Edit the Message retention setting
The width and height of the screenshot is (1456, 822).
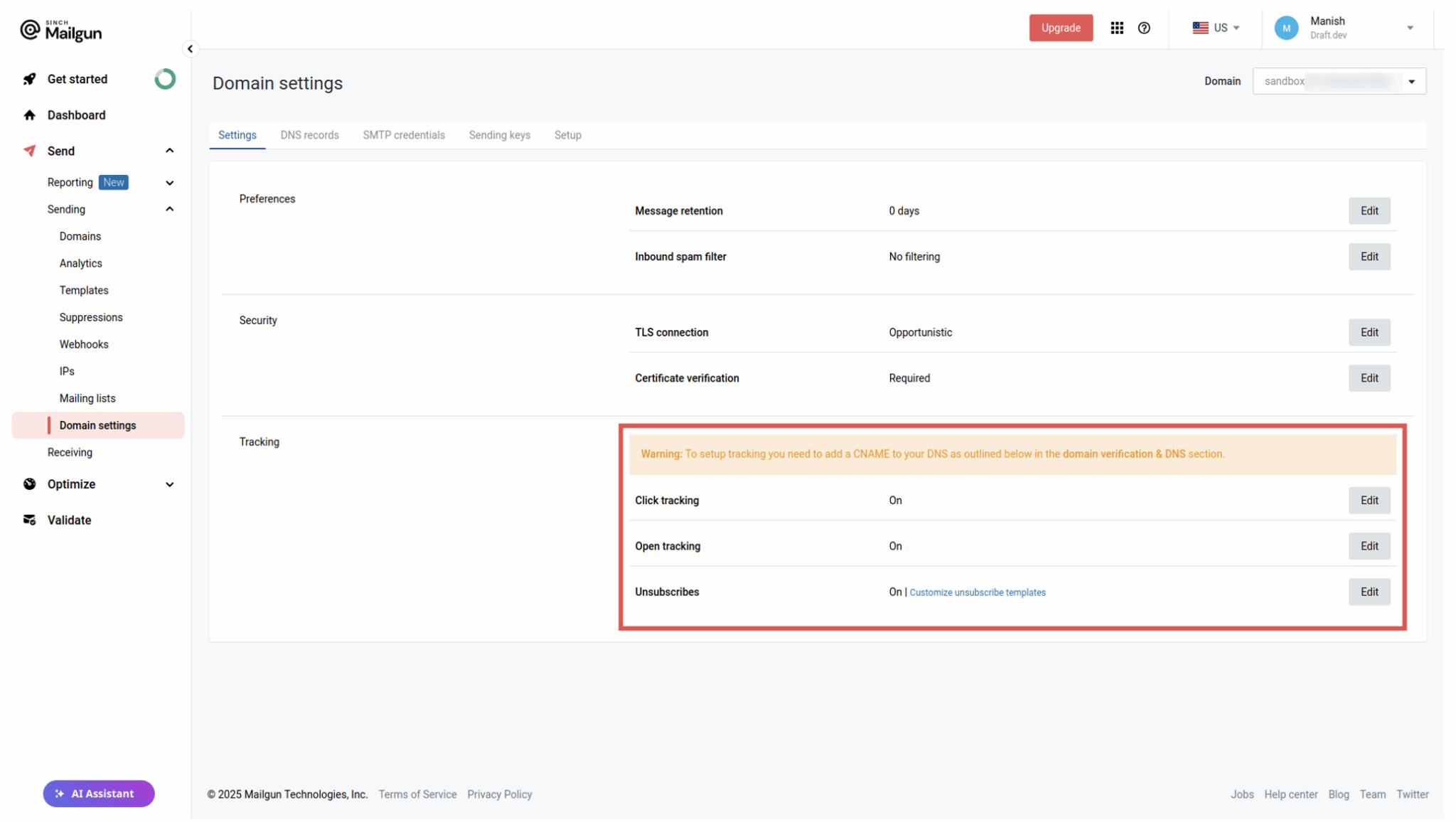tap(1369, 210)
